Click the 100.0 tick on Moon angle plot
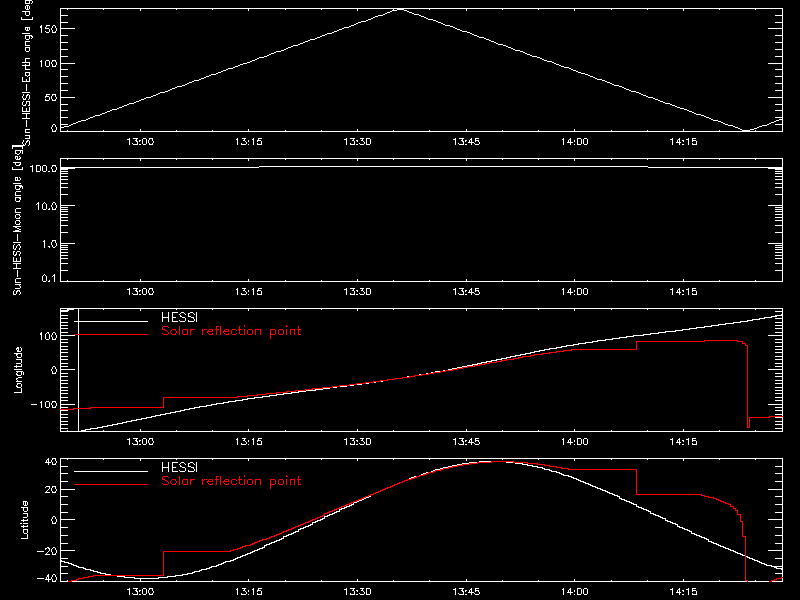The height and width of the screenshot is (600, 800). [x=43, y=168]
